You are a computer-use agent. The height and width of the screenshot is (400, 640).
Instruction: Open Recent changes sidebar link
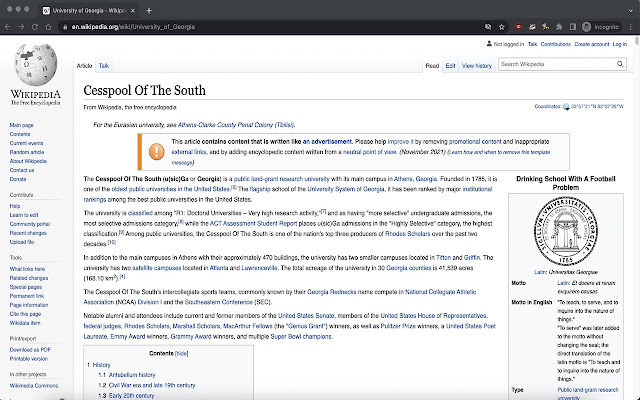pos(28,233)
